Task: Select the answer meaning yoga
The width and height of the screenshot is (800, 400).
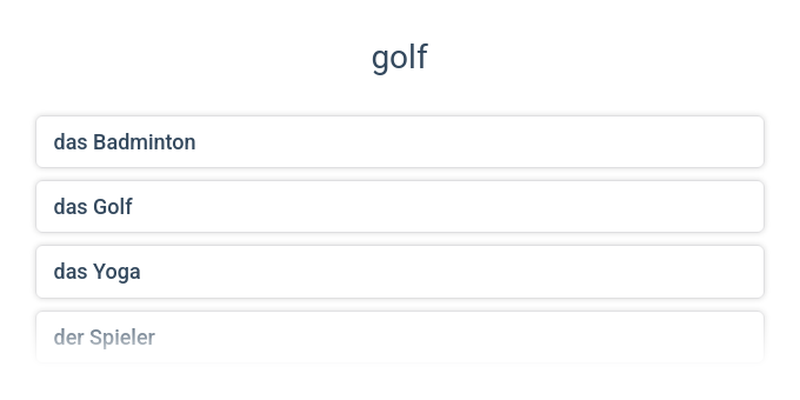Action: pyautogui.click(x=400, y=272)
